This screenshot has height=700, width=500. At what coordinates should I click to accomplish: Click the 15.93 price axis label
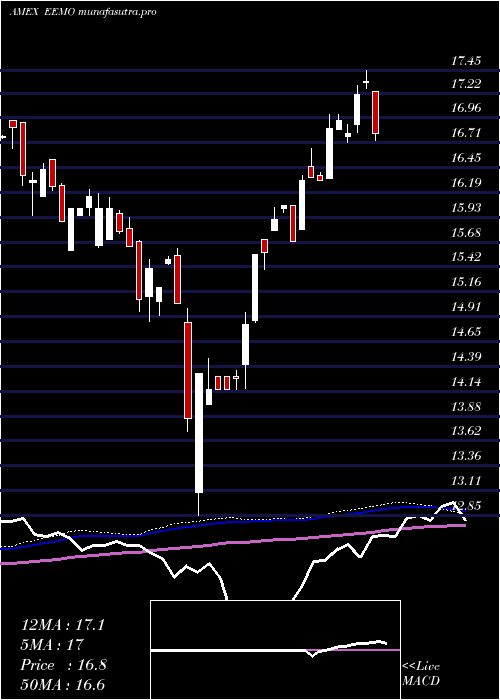(466, 208)
